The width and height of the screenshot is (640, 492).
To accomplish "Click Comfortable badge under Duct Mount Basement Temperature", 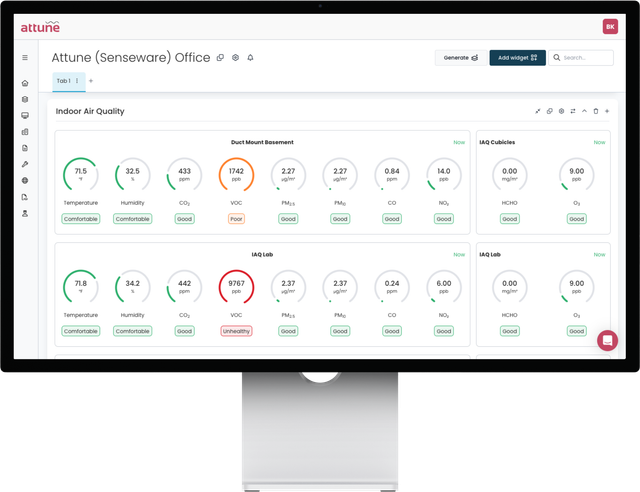I will 81,219.
